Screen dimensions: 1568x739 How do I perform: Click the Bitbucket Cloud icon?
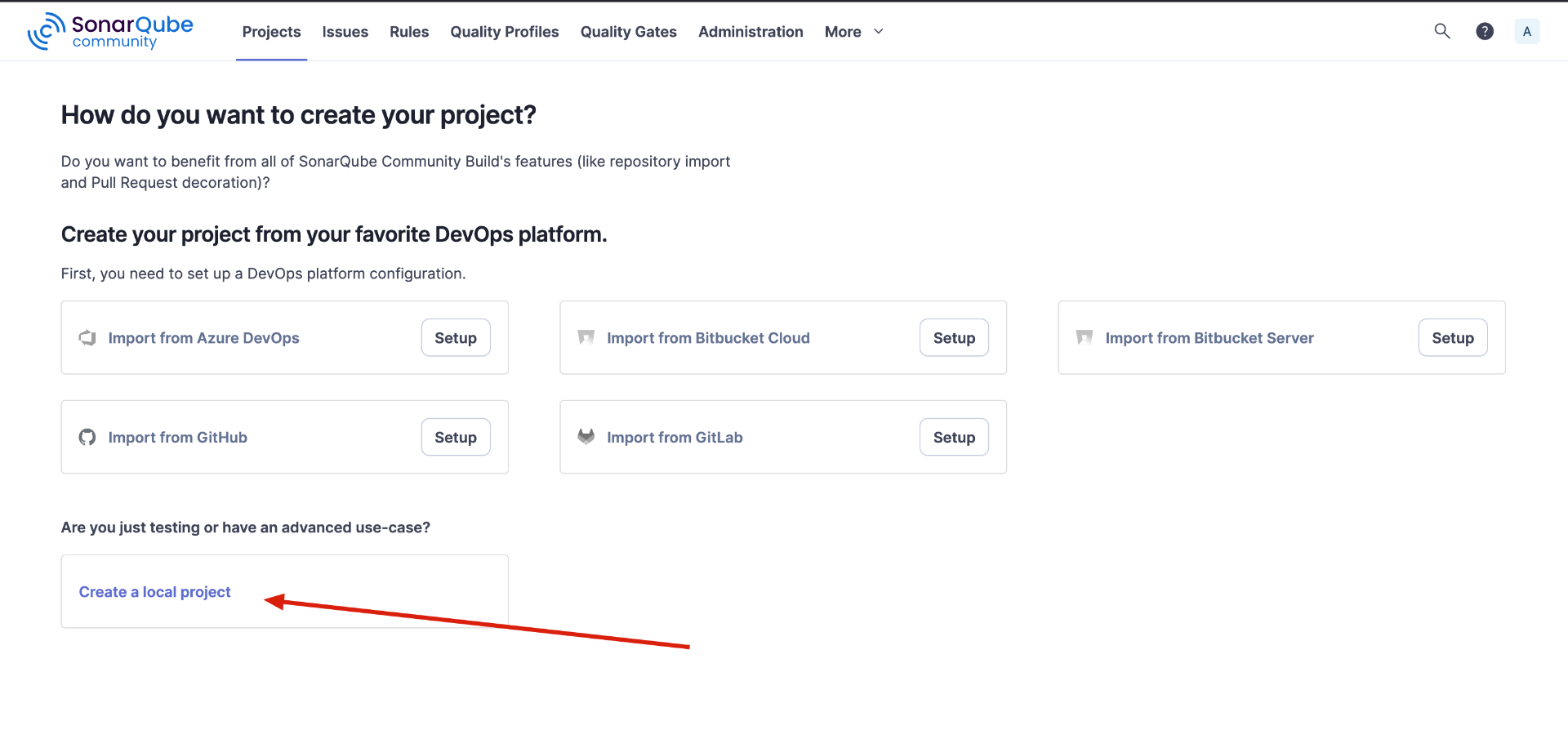[x=586, y=338]
